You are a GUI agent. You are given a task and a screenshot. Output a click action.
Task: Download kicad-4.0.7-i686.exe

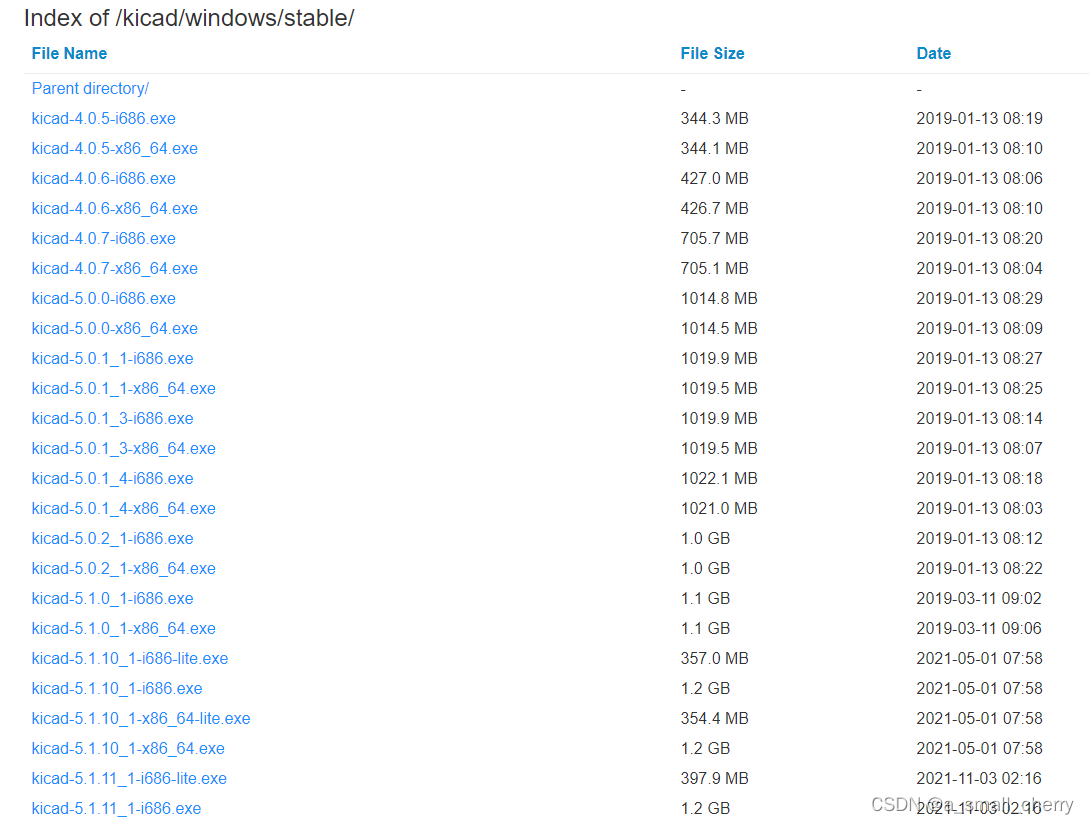[103, 238]
